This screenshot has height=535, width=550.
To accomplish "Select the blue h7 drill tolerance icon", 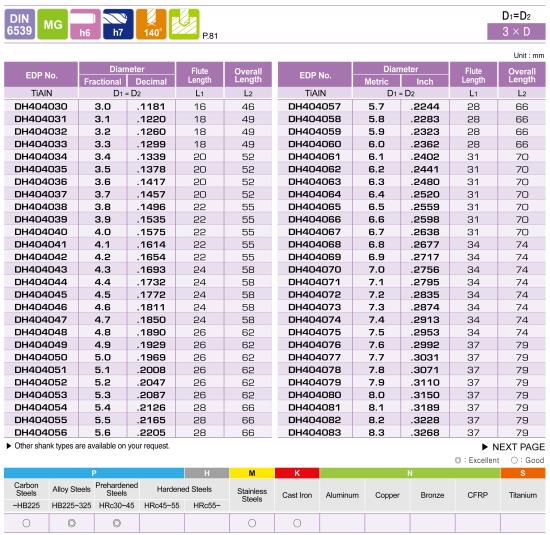I will (x=118, y=24).
